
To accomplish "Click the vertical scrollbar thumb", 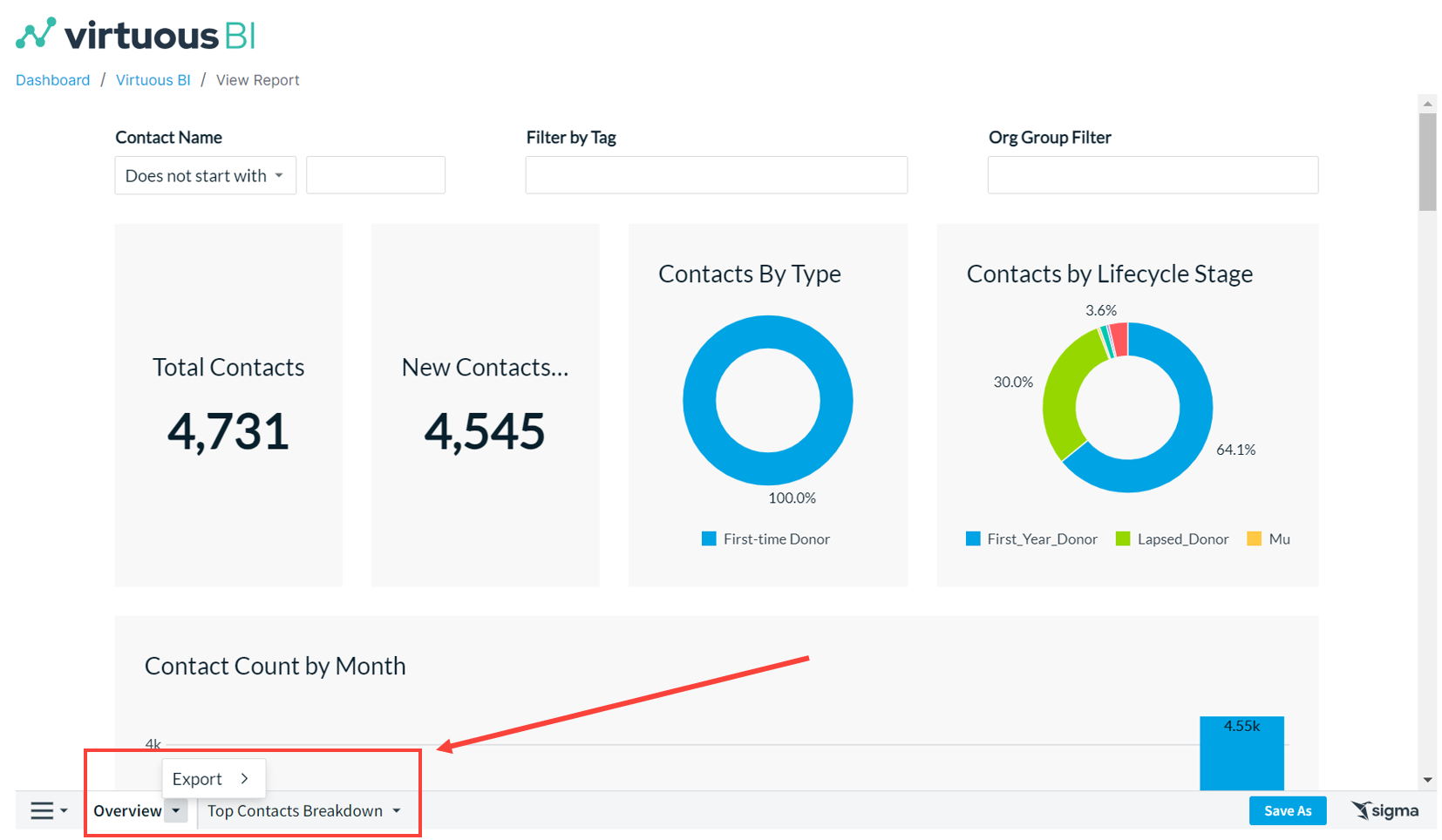I will coord(1427,162).
